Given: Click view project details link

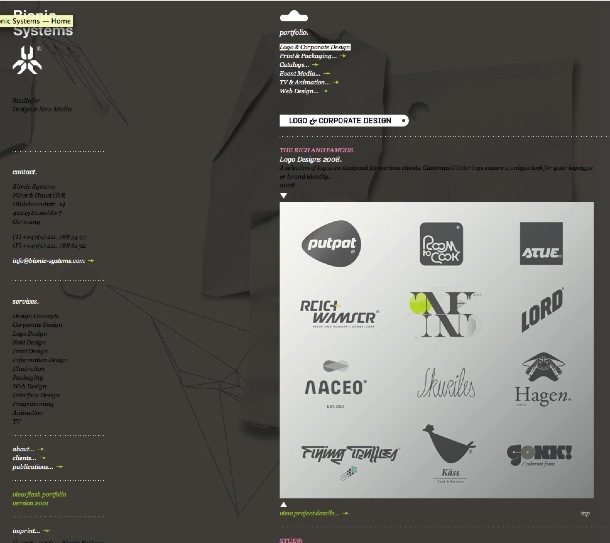Looking at the screenshot, I should click(309, 513).
